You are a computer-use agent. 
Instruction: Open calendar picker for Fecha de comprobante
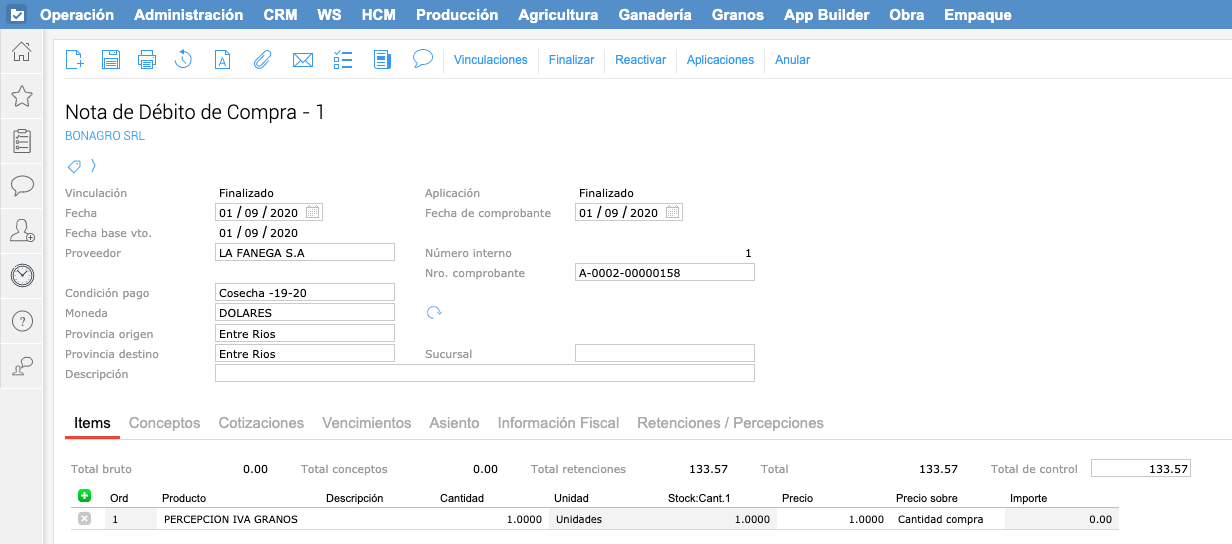point(673,213)
